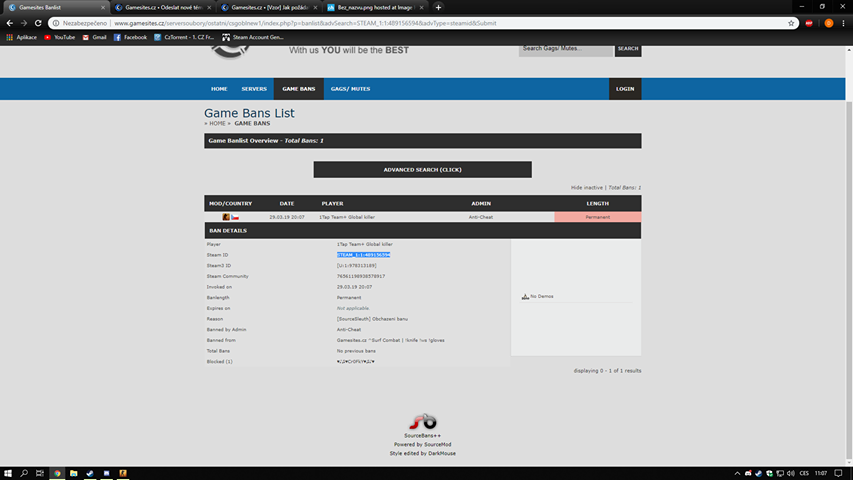Open the Gags/ Mutes navigation item
853x480 pixels.
tap(350, 89)
